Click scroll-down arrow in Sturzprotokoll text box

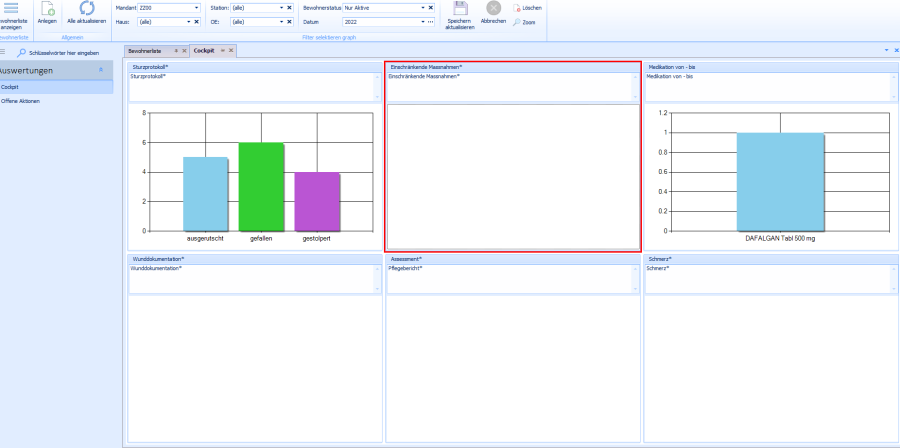(377, 98)
